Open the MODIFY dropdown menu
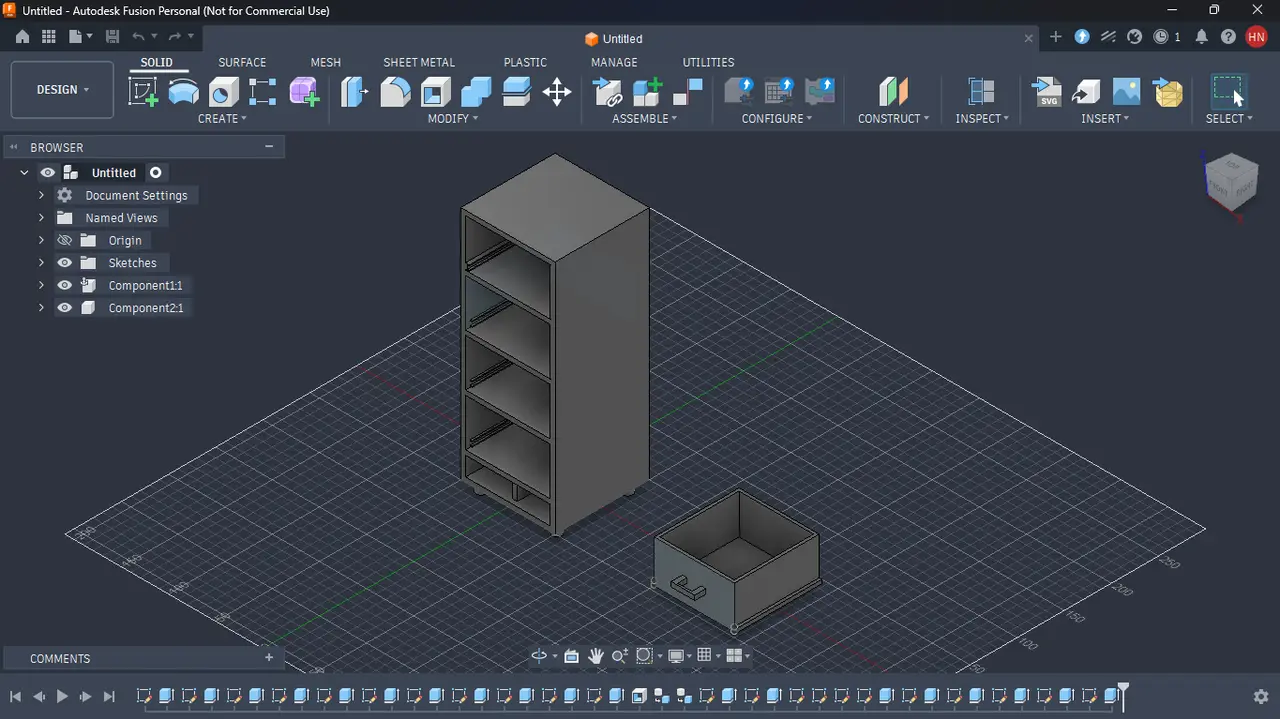The image size is (1280, 719). pyautogui.click(x=453, y=118)
